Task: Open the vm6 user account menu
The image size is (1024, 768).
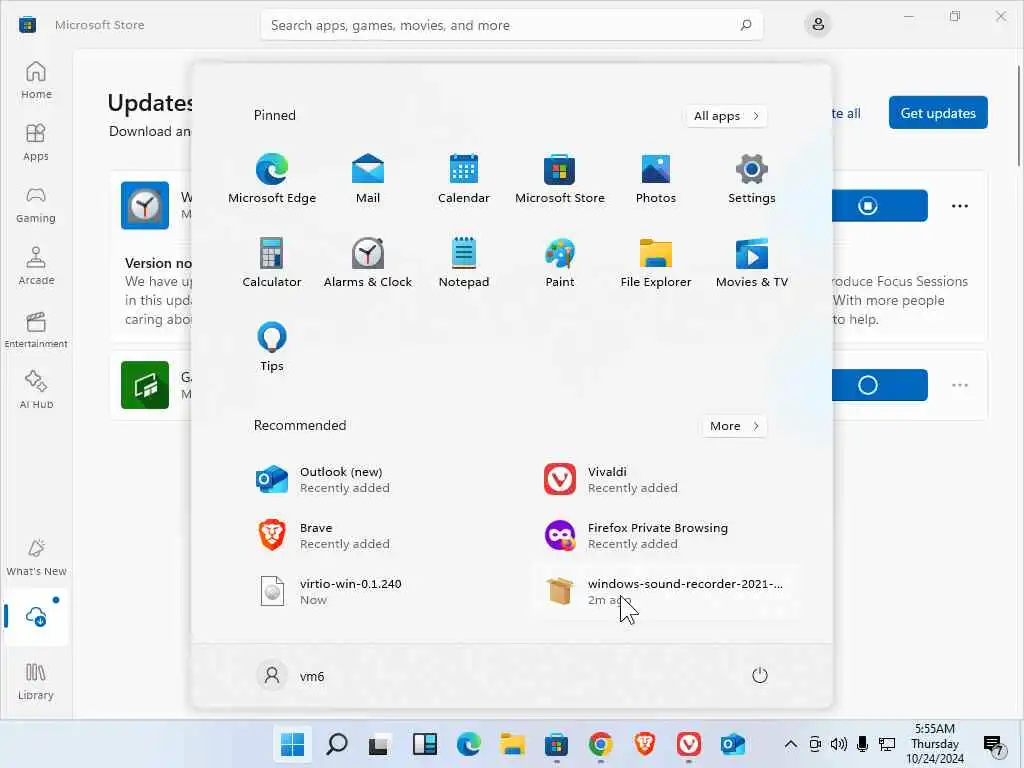Action: point(291,676)
